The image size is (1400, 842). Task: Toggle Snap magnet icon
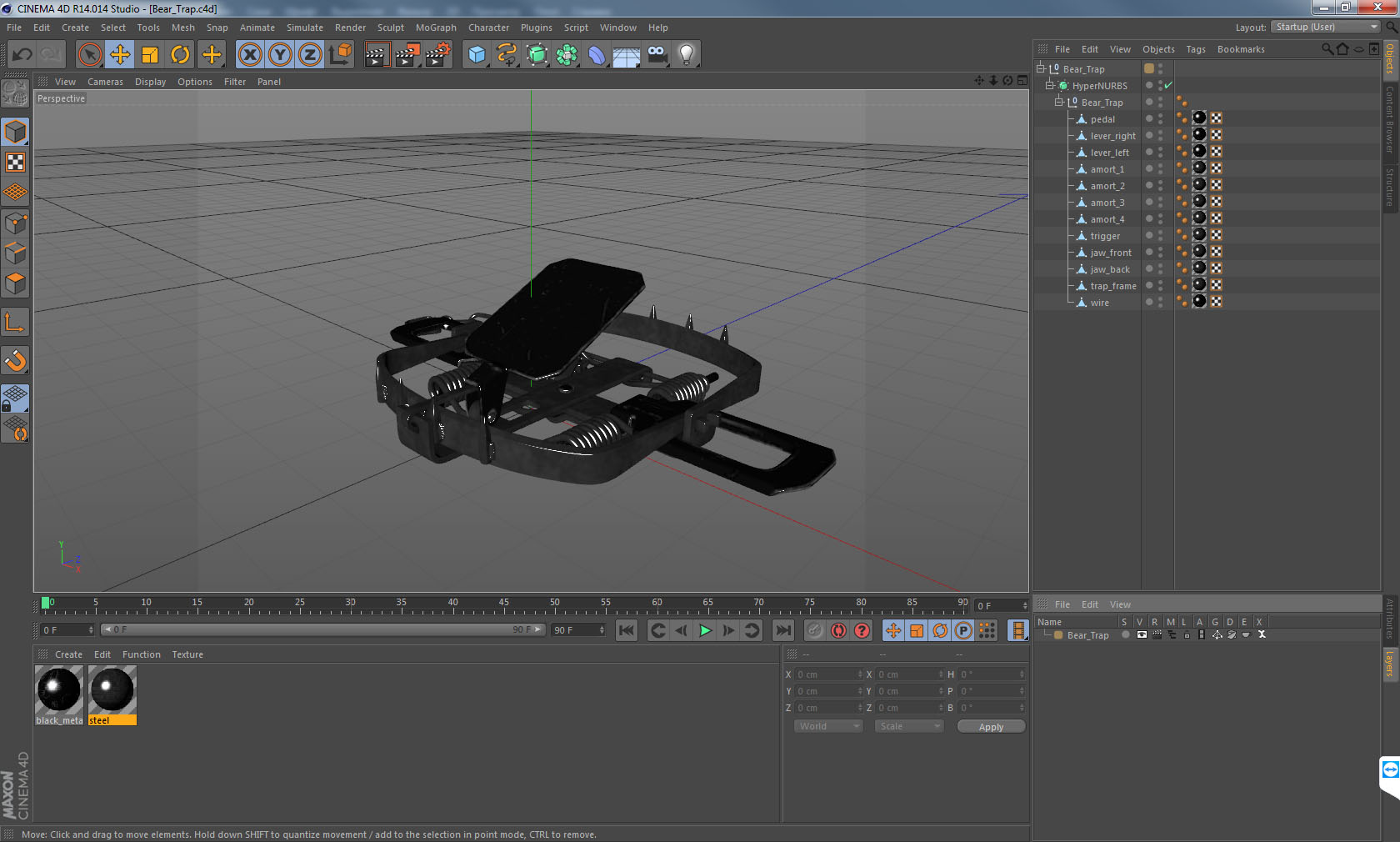click(16, 360)
